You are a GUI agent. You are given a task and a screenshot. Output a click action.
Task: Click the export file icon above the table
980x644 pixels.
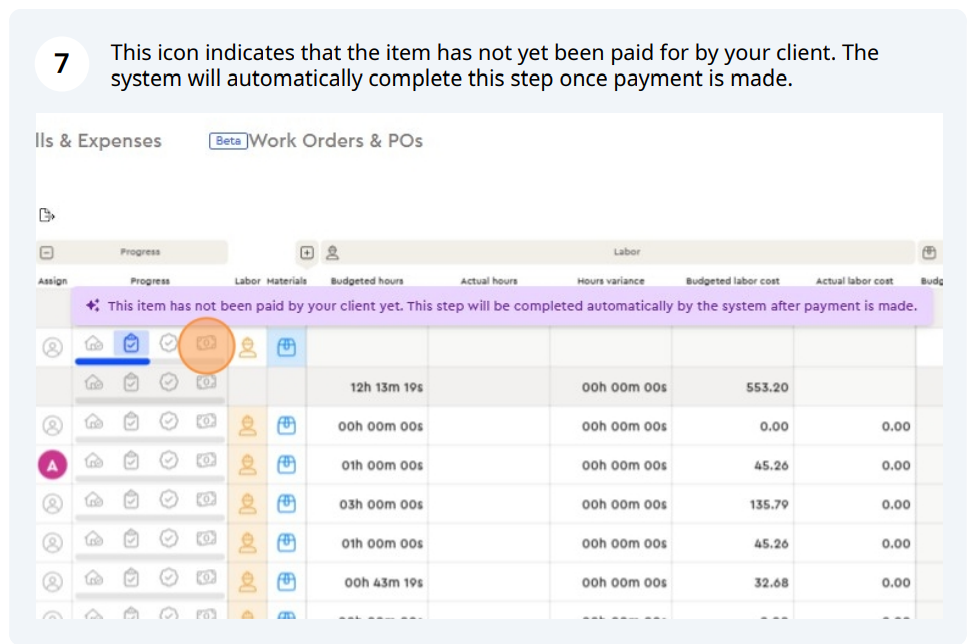tap(46, 215)
